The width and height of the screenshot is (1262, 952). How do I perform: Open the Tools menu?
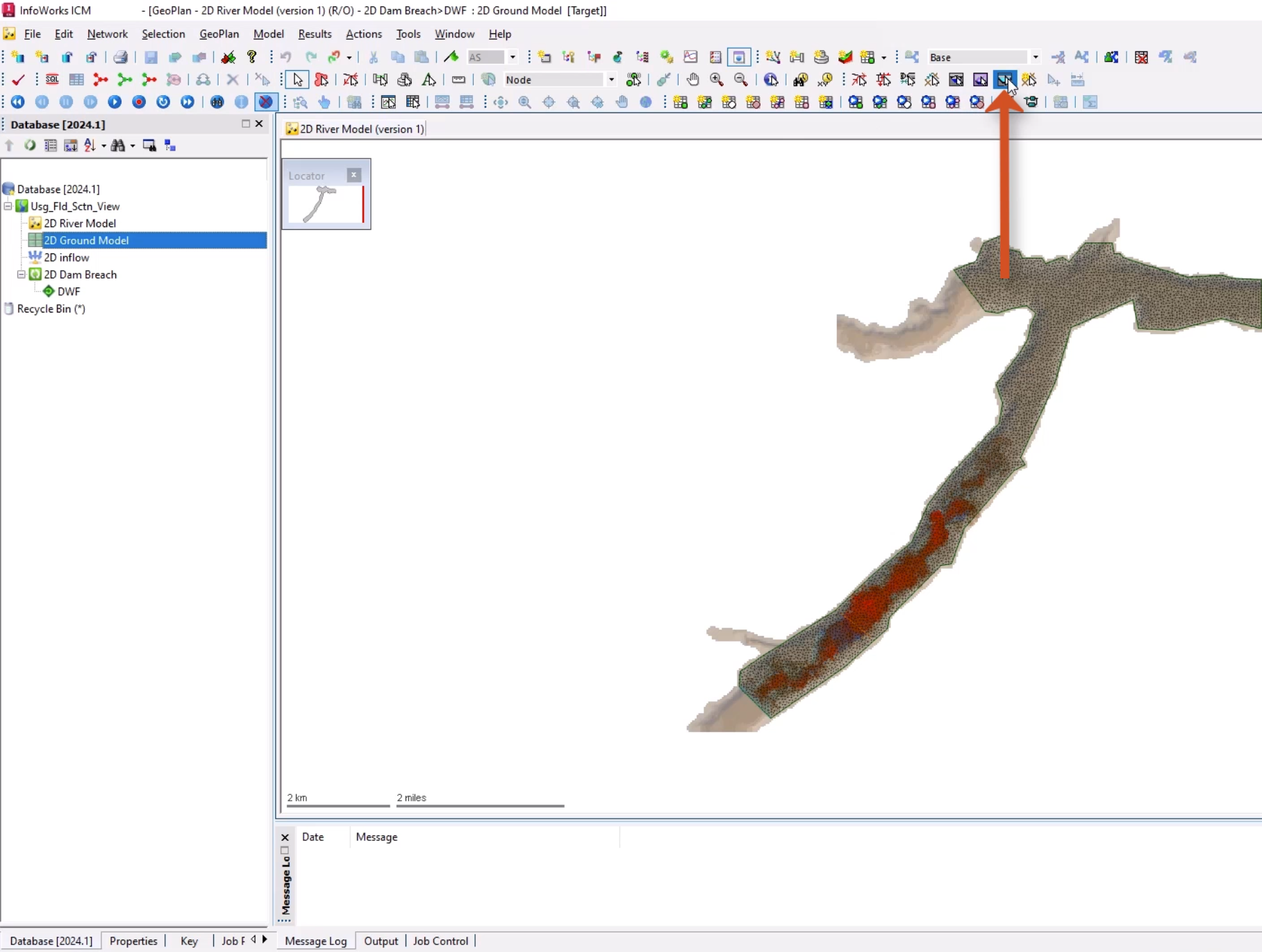tap(408, 34)
